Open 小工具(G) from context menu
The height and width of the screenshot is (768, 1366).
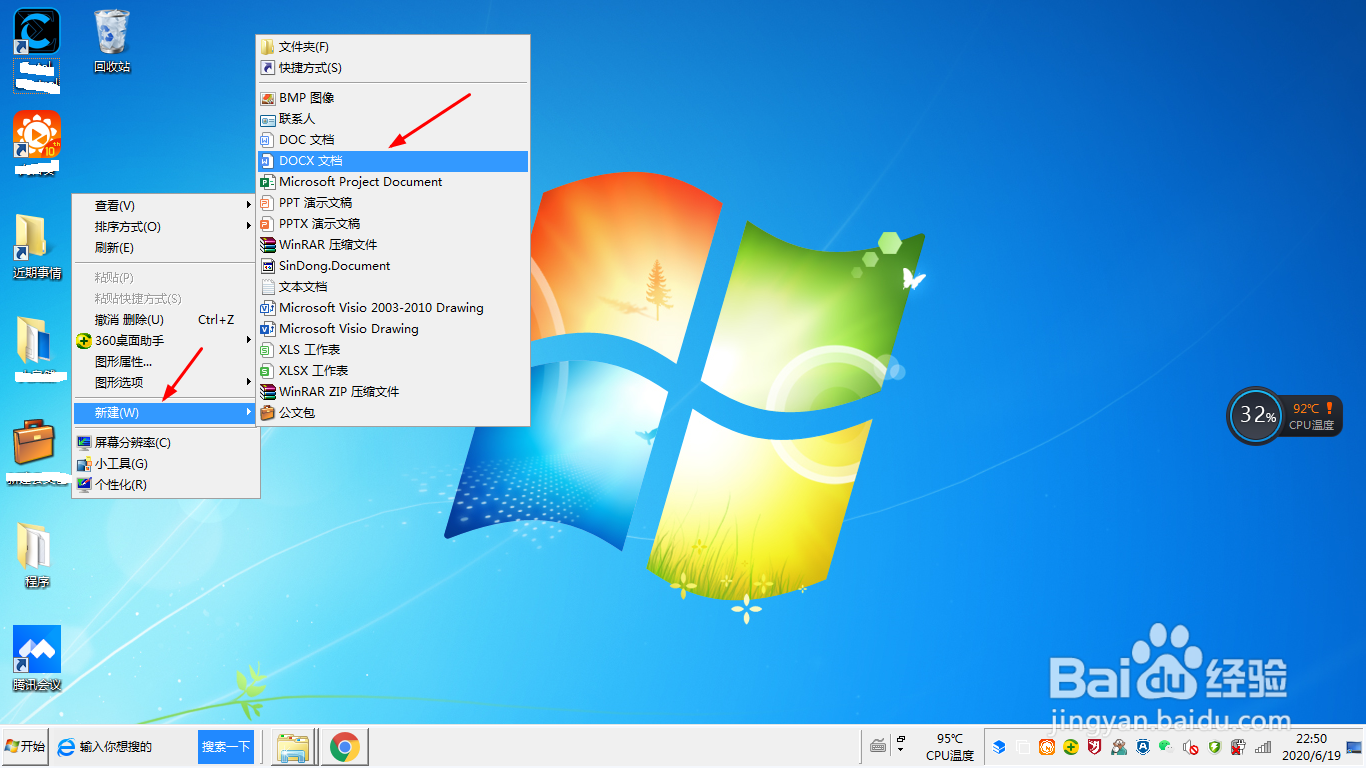point(165,463)
